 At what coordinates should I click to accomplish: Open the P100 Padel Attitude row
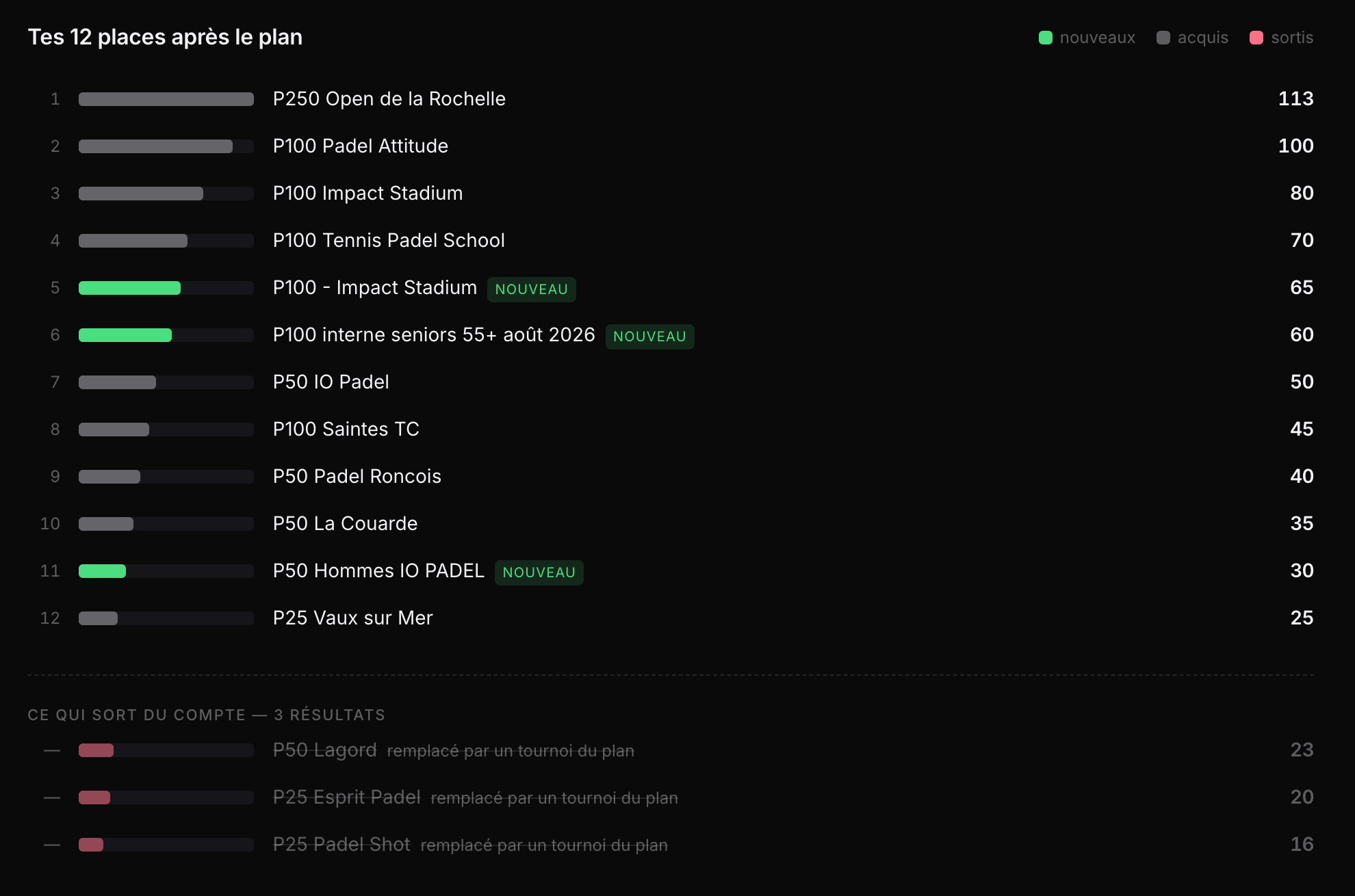pyautogui.click(x=671, y=146)
